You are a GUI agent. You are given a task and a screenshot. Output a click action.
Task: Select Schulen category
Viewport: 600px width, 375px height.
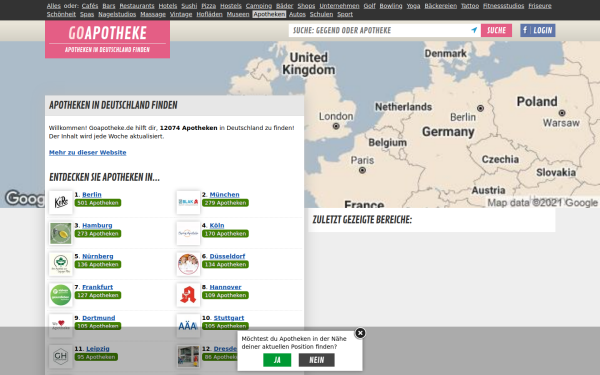click(321, 14)
